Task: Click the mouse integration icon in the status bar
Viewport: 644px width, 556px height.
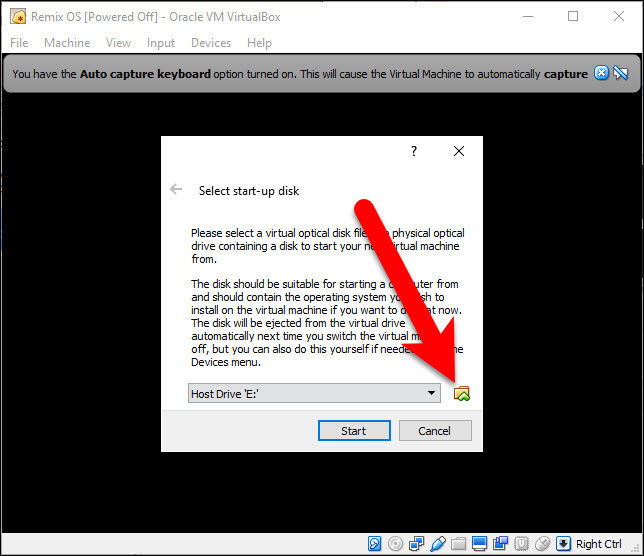Action: click(542, 544)
